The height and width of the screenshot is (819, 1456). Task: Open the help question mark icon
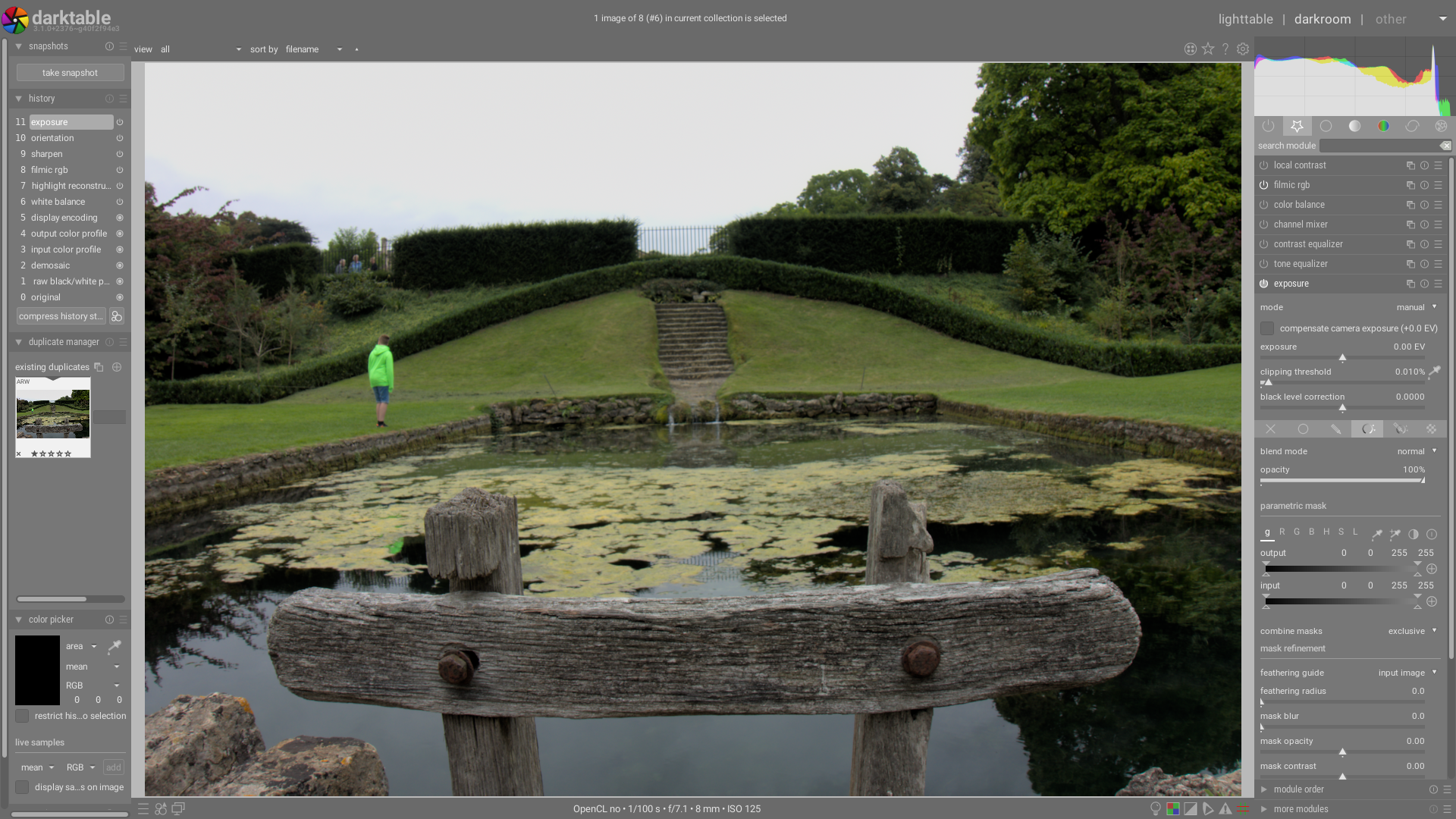1225,49
